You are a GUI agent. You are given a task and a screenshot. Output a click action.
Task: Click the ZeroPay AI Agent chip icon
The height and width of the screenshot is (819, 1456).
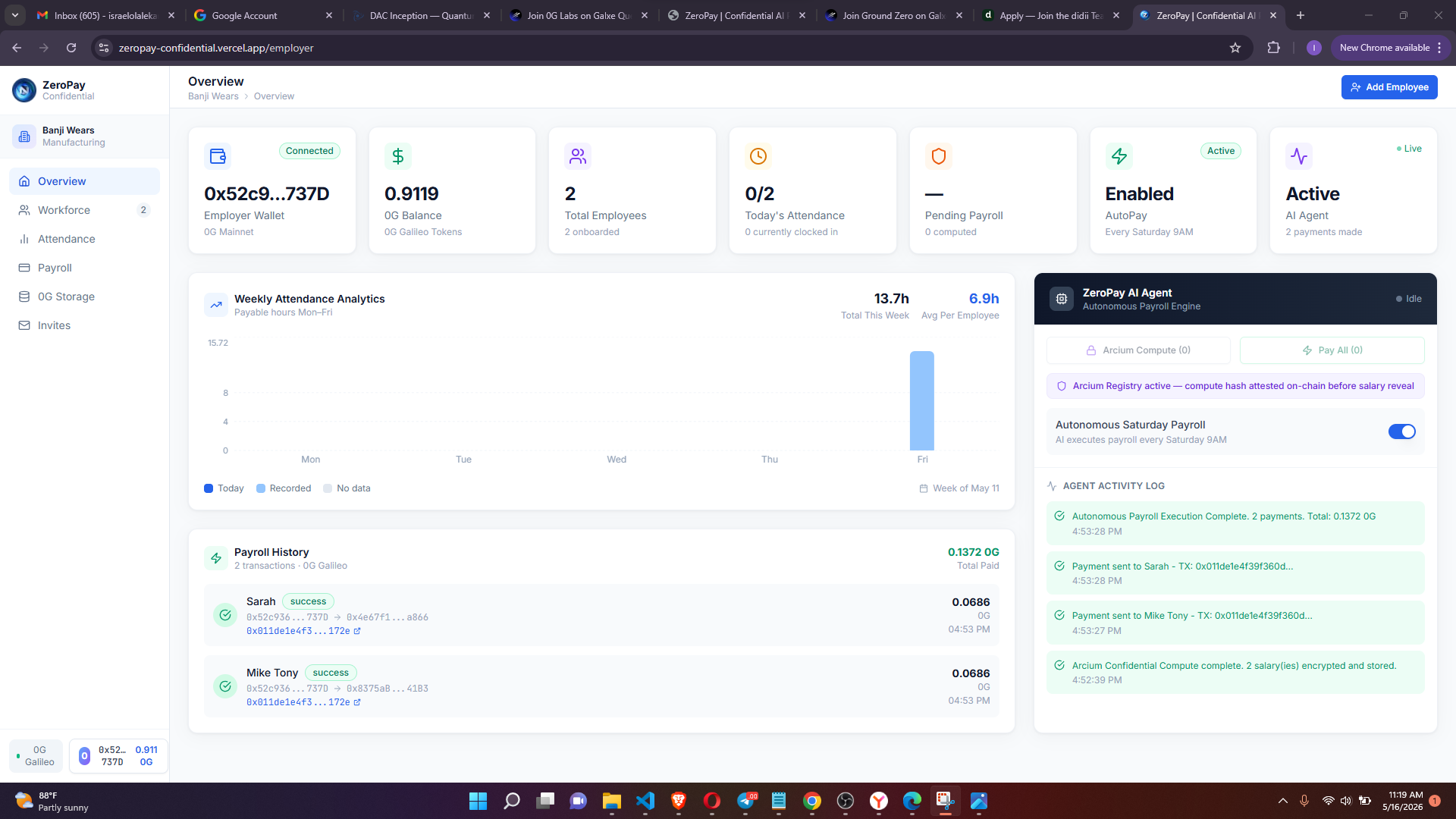[x=1062, y=299]
